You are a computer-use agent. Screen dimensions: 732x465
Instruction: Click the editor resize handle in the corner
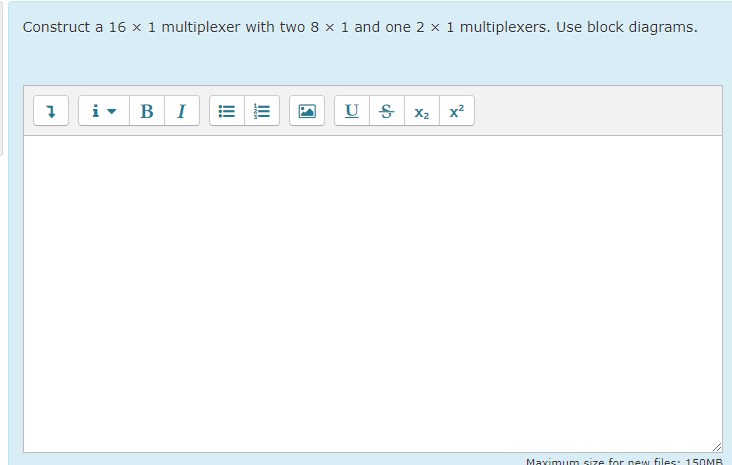[717, 447]
